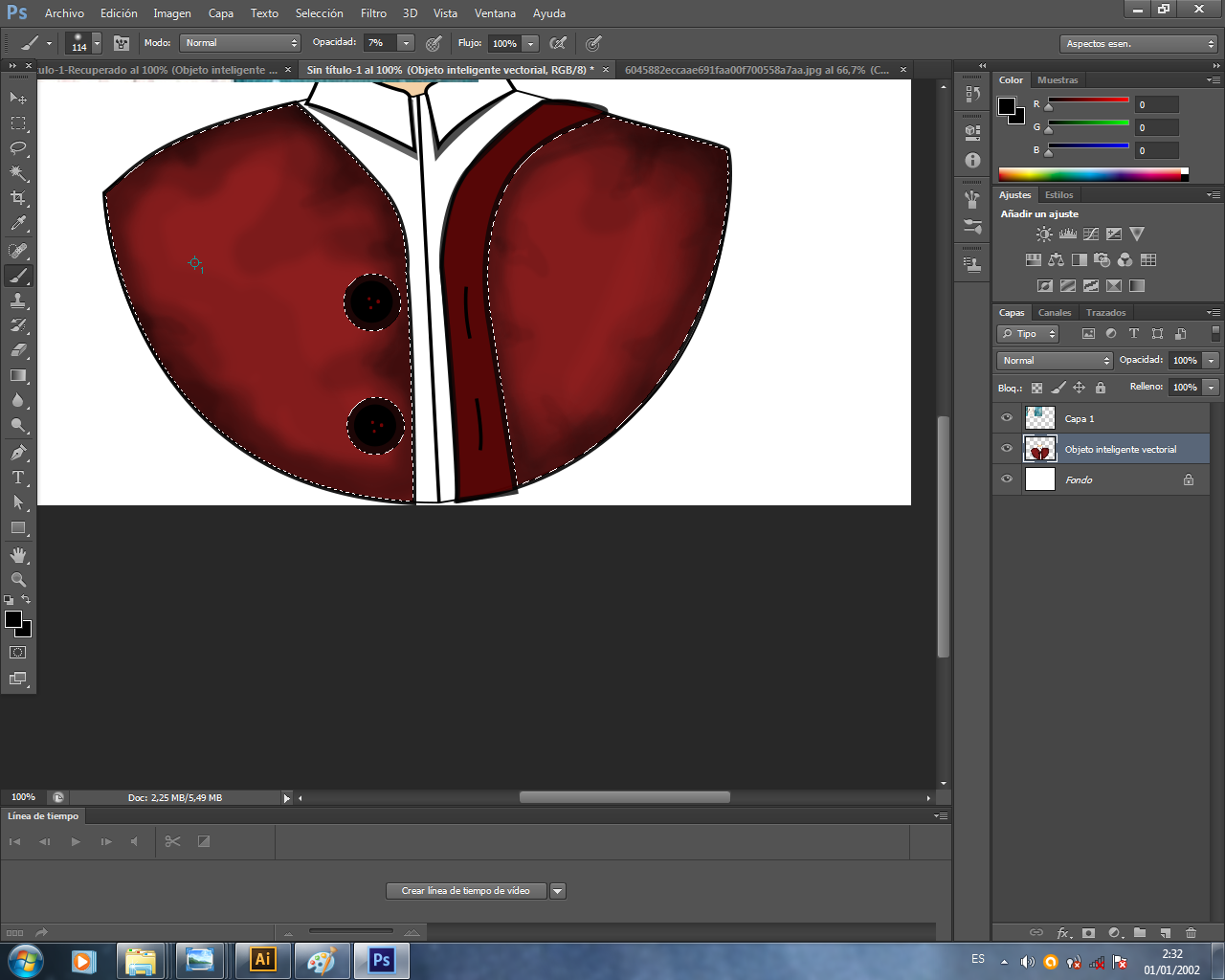Screen dimensions: 1225x980
Task: Select the Lasso tool
Action: point(18,147)
